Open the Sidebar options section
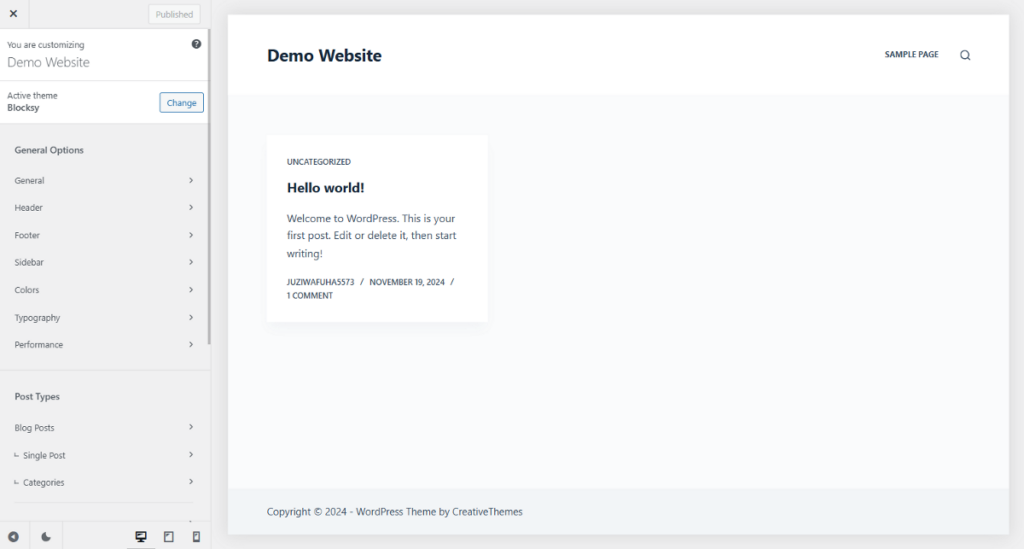Image resolution: width=1024 pixels, height=549 pixels. coord(104,262)
